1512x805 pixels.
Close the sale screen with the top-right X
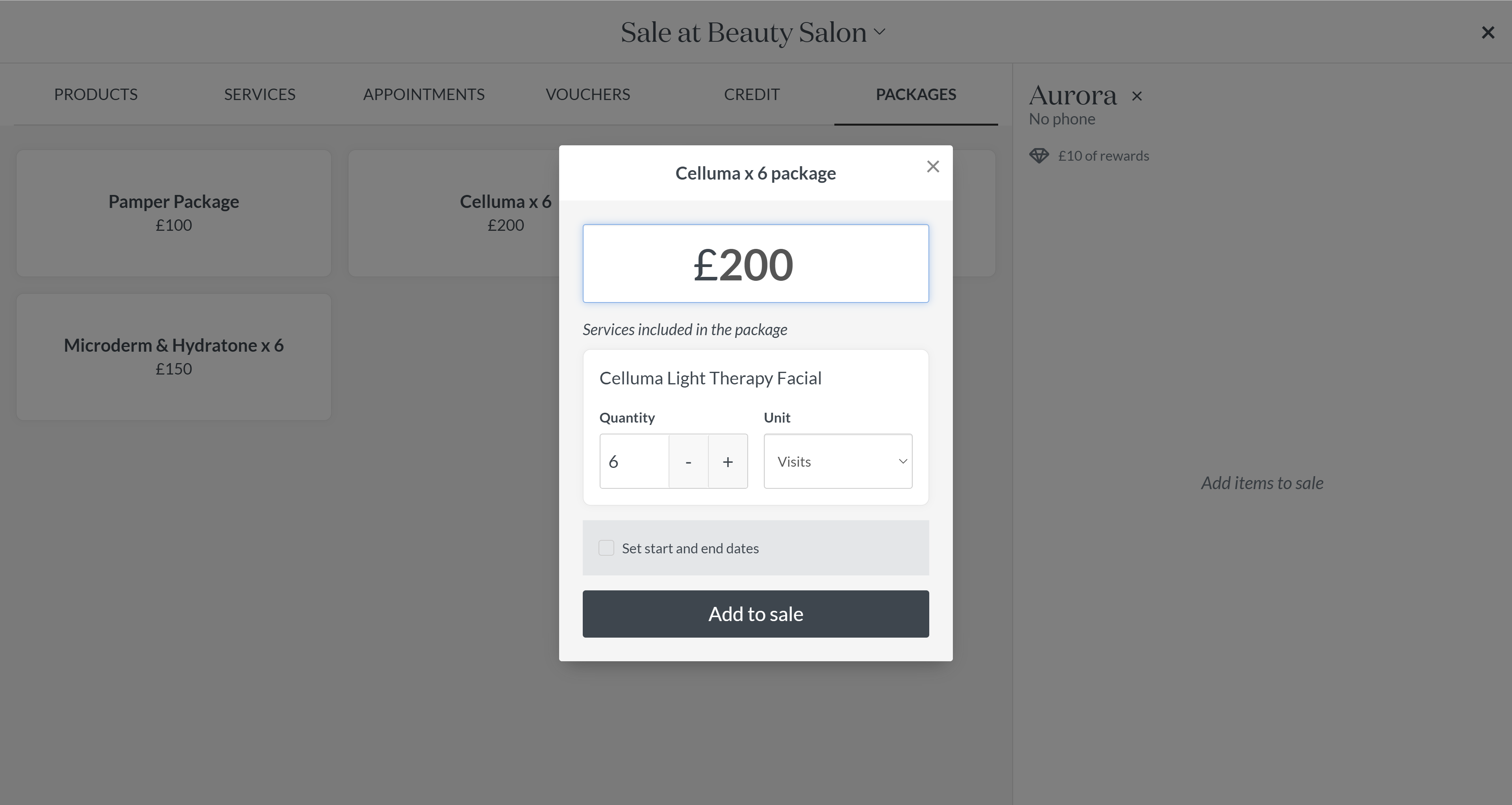pyautogui.click(x=1487, y=33)
